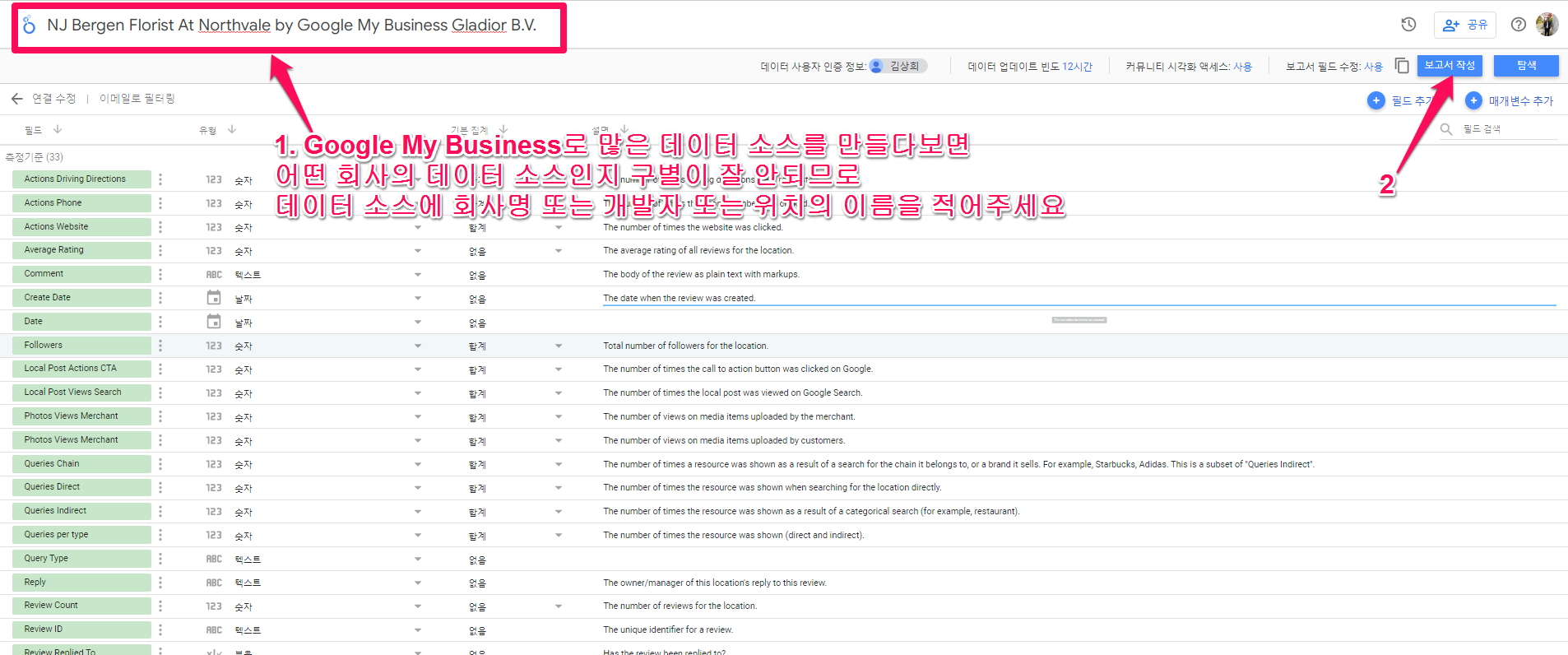This screenshot has height=655, width=1568.
Task: Open the type dropdown for Query Type row
Action: tap(418, 560)
